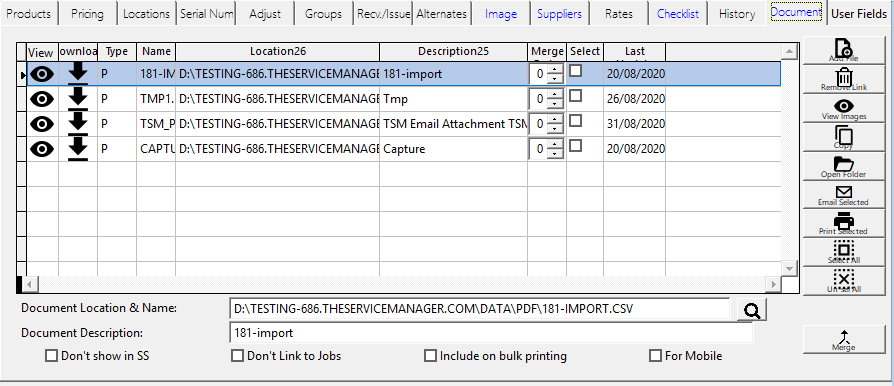Click Print Selected printer button

coord(843,223)
